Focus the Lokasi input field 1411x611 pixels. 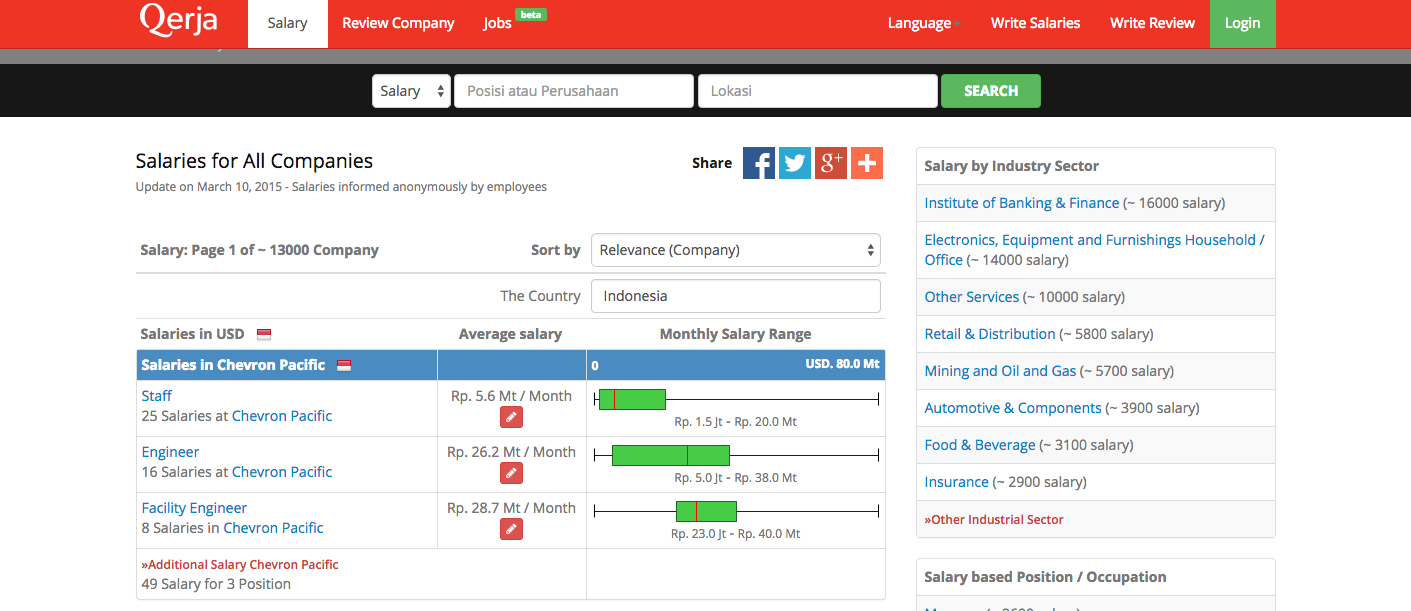point(818,91)
